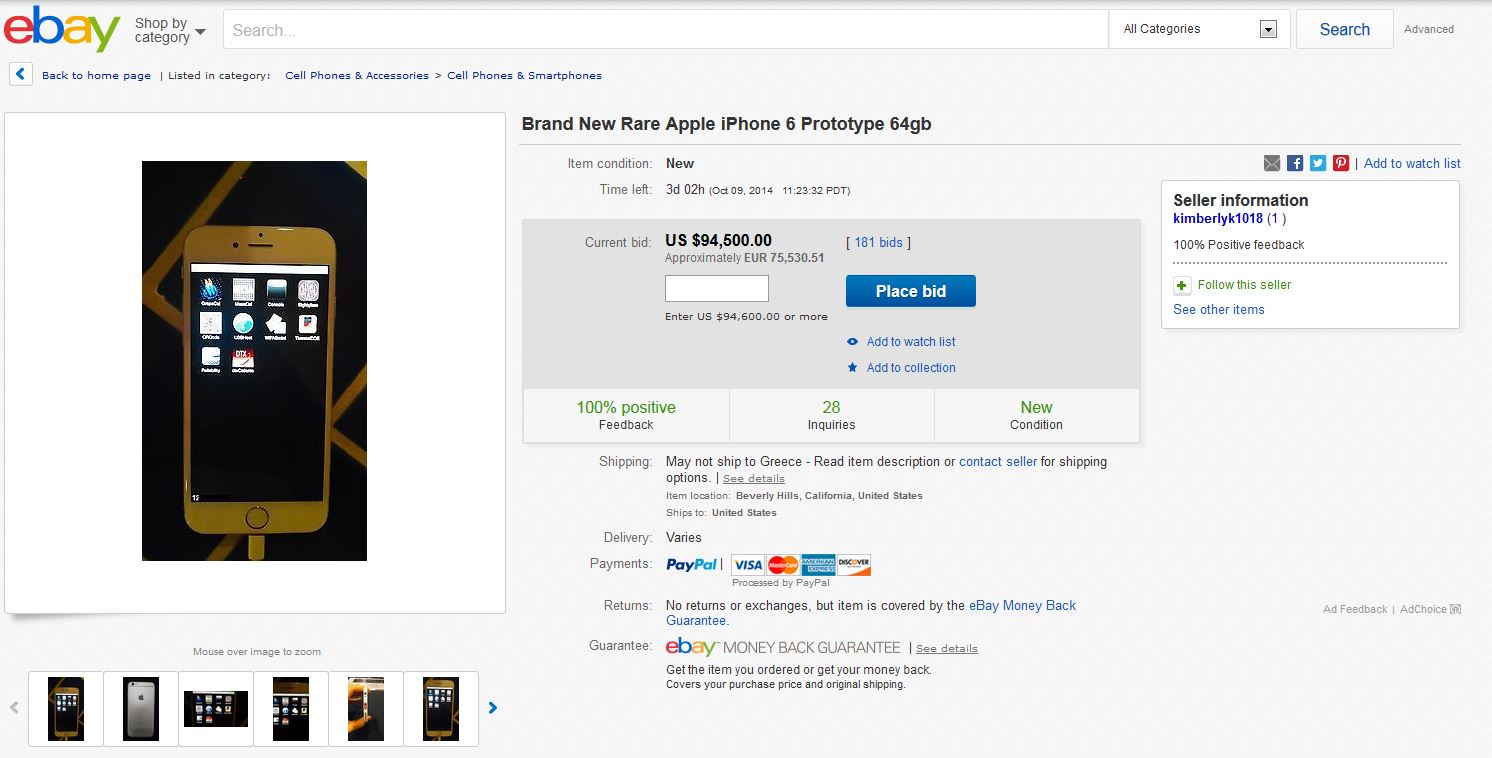
Task: Pin this listing to Pinterest
Action: [x=1340, y=163]
